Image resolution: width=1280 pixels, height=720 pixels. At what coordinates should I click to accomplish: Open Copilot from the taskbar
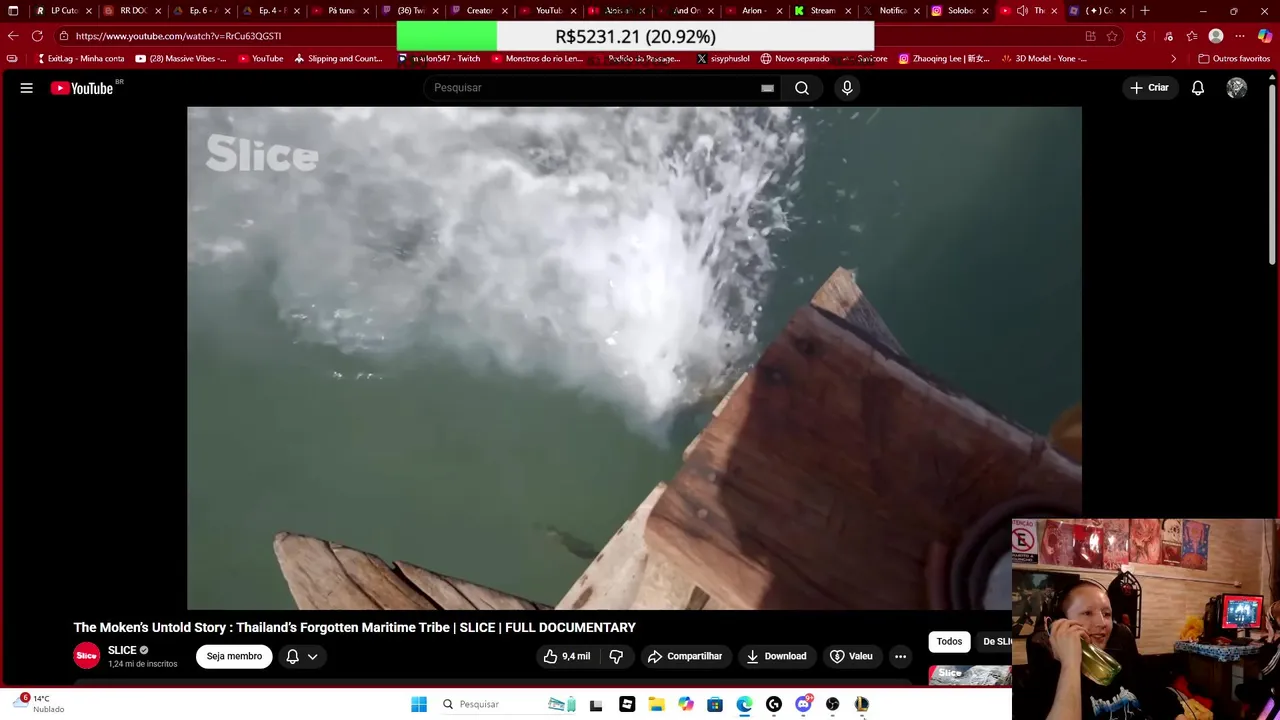pyautogui.click(x=686, y=704)
